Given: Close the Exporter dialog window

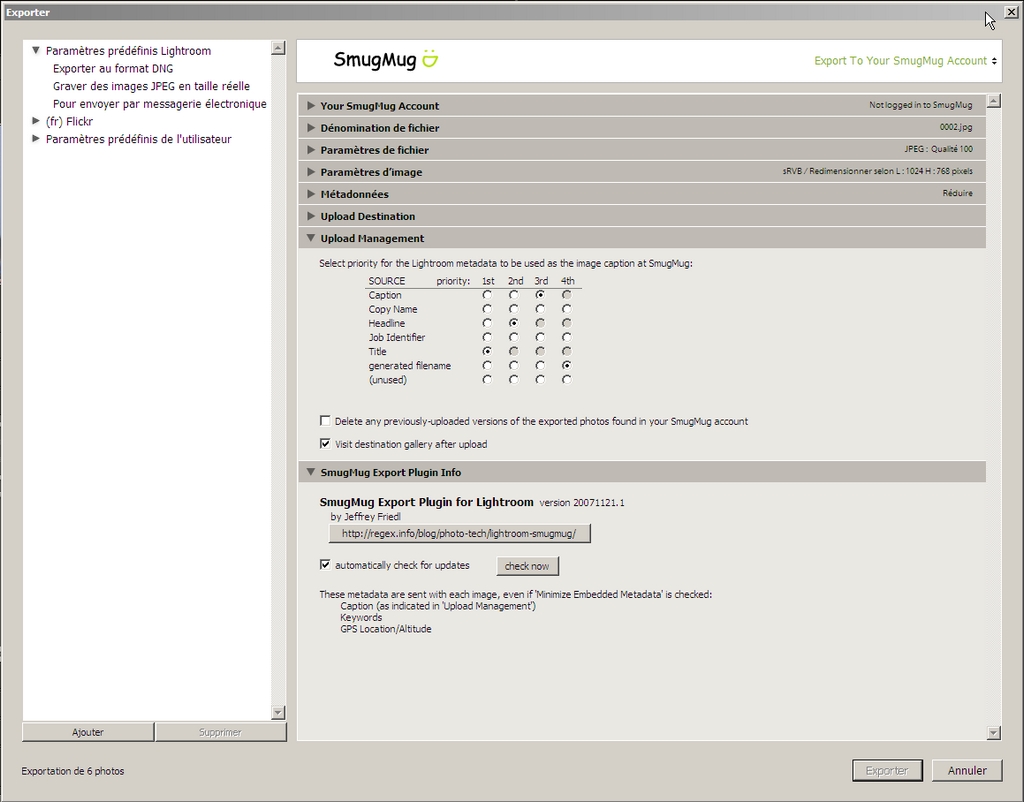Looking at the screenshot, I should pyautogui.click(x=1011, y=12).
